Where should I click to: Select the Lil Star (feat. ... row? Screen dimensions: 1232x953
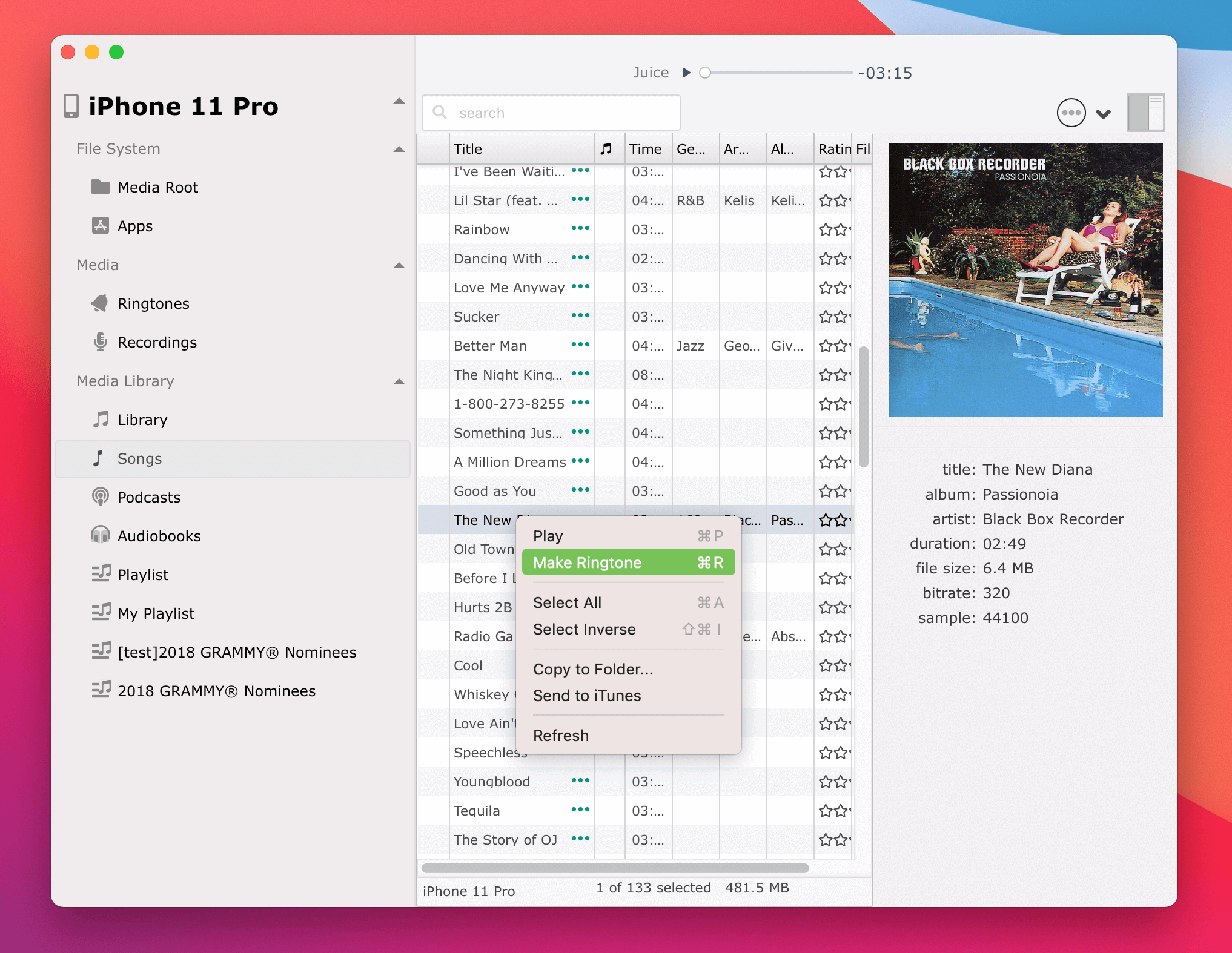point(635,200)
